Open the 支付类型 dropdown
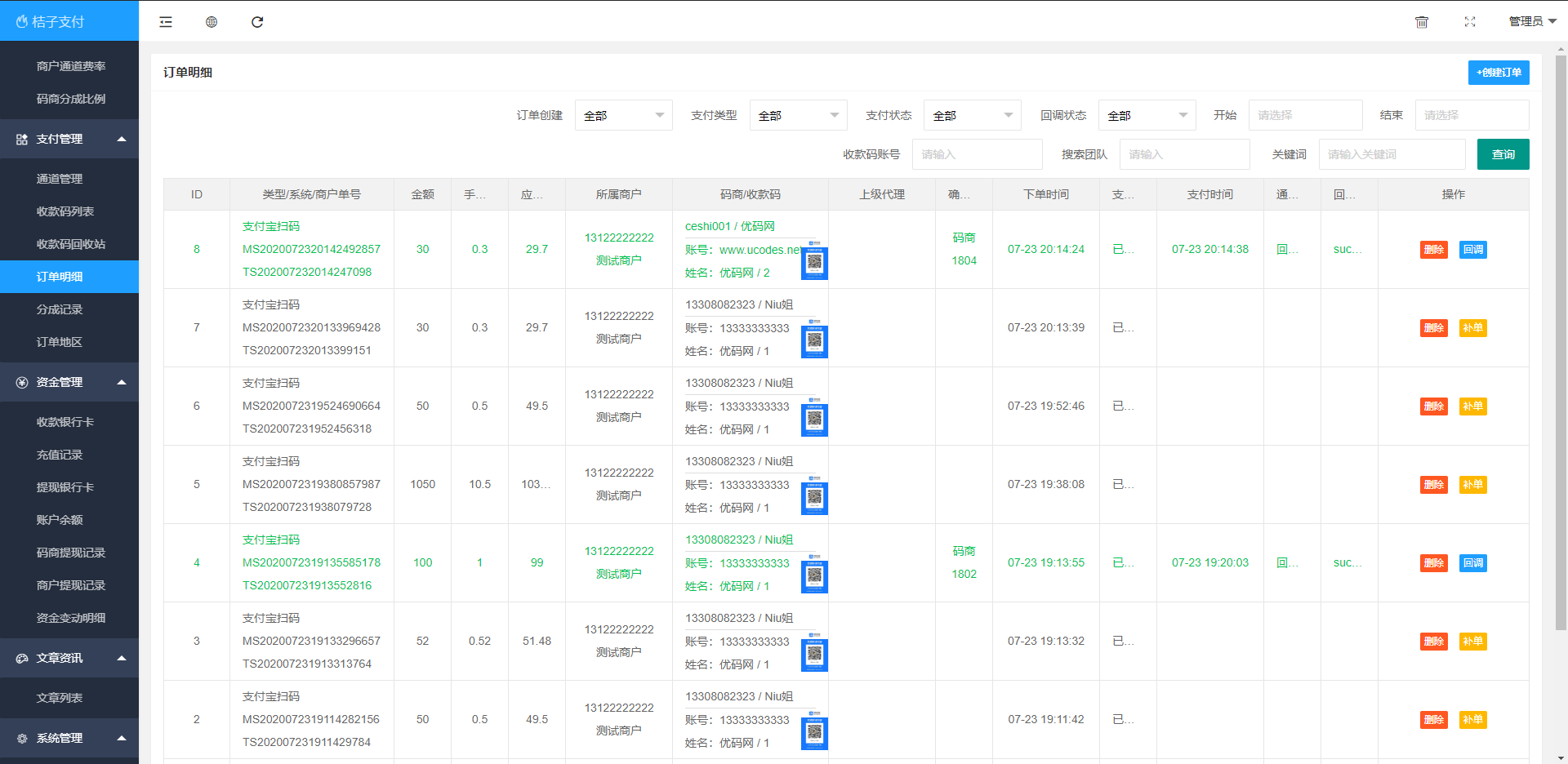The width and height of the screenshot is (1568, 764). tap(798, 115)
